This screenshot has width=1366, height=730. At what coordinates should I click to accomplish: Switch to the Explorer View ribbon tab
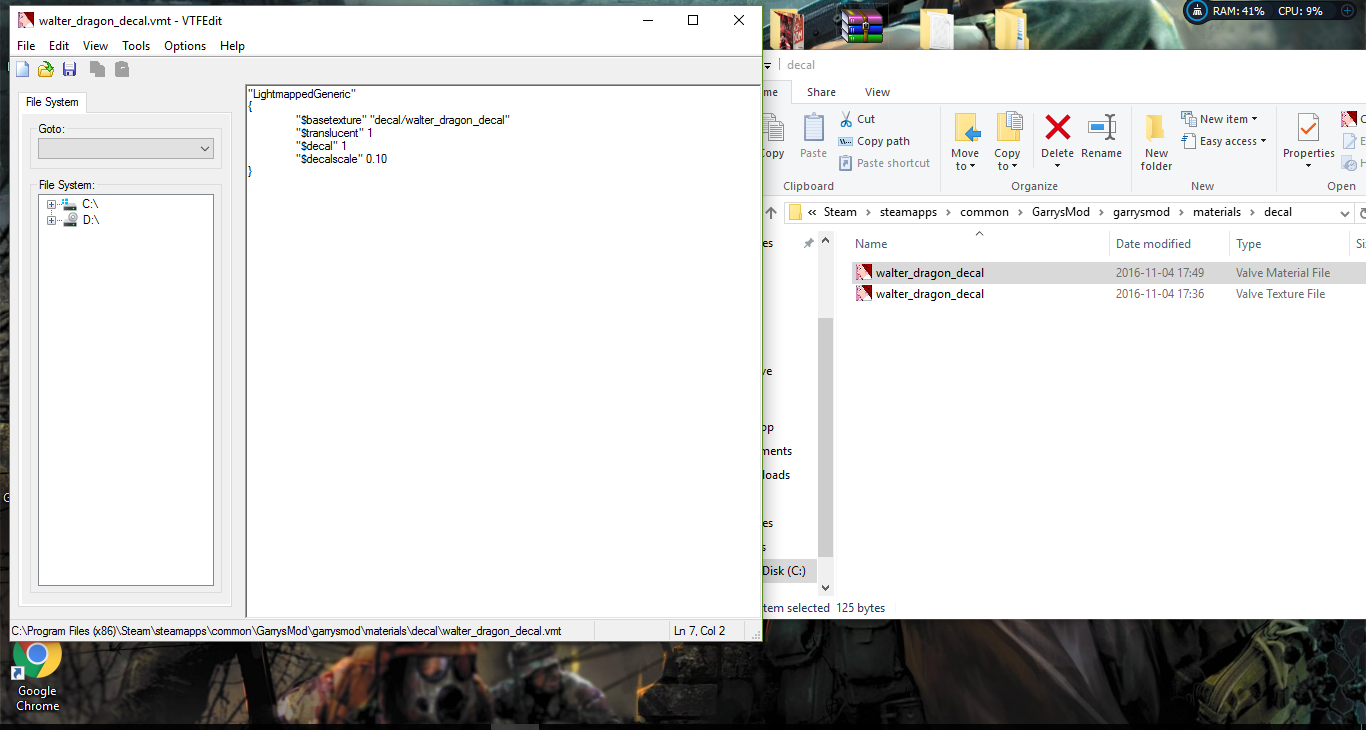[x=877, y=92]
